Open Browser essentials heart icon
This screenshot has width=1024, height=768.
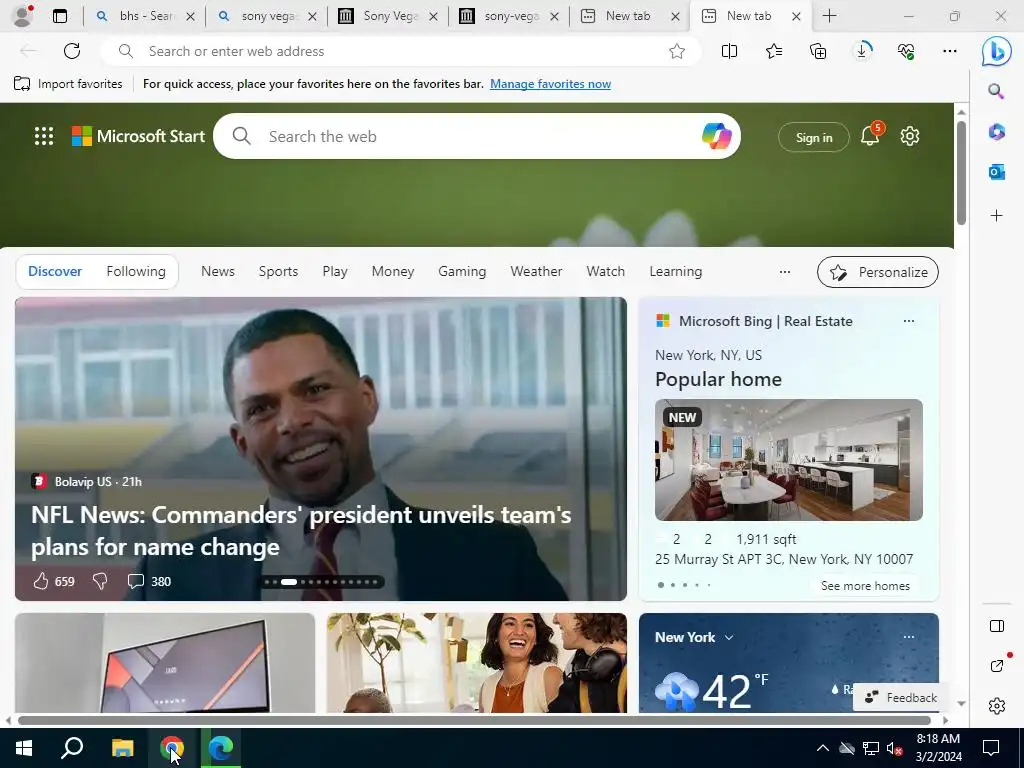(906, 51)
